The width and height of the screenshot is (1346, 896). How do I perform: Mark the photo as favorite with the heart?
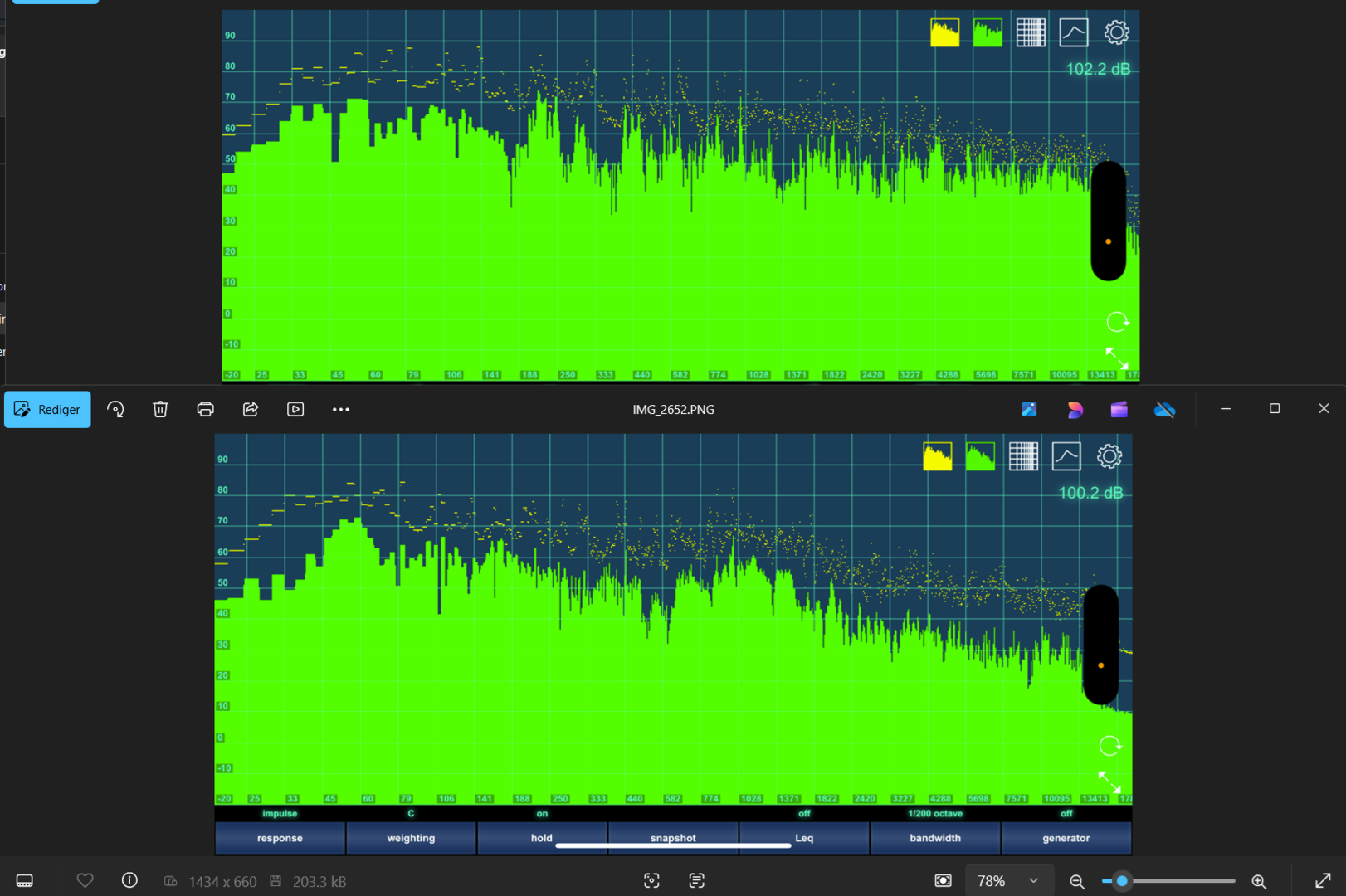click(x=85, y=880)
